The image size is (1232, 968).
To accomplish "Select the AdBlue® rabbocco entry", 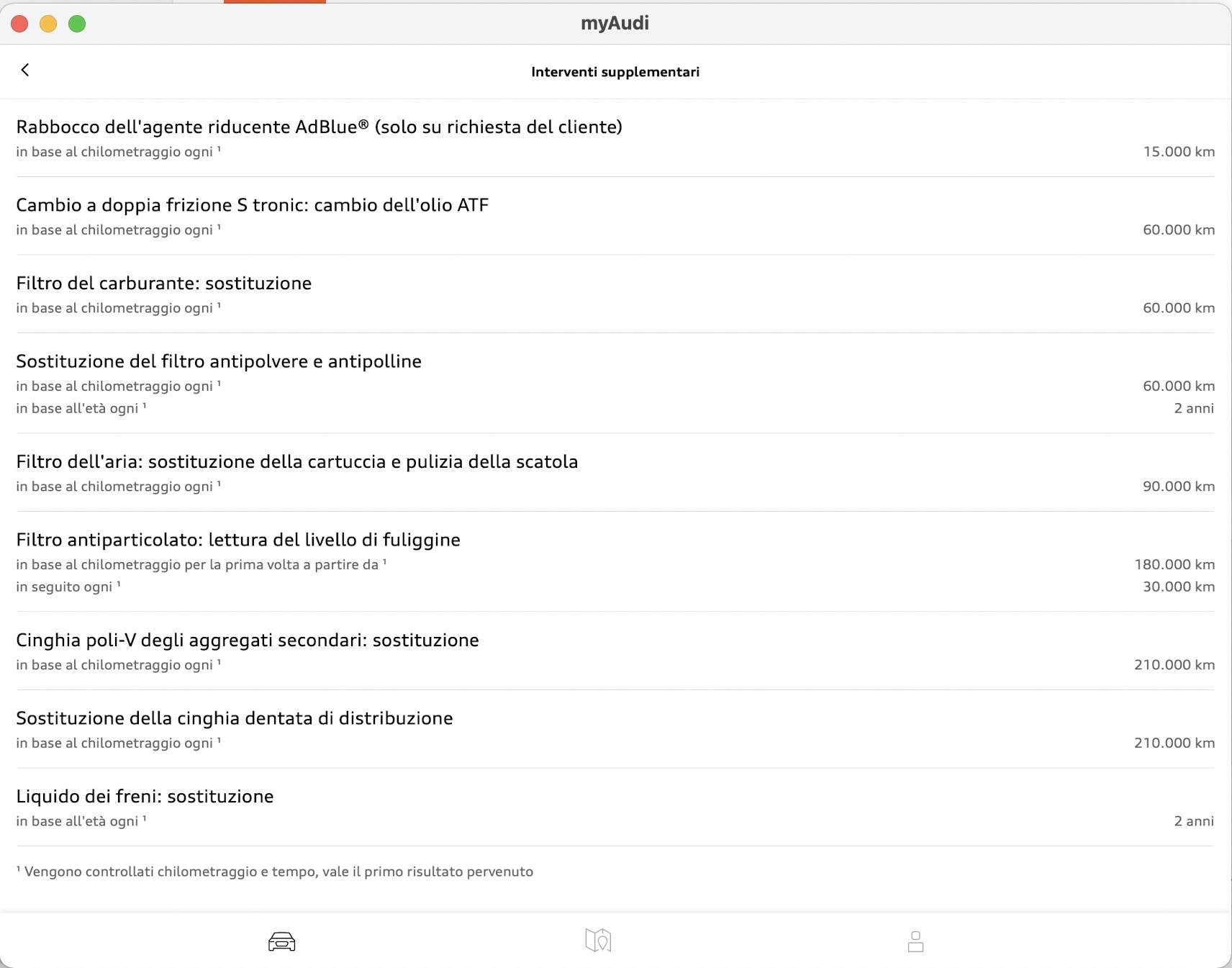I will 615,138.
